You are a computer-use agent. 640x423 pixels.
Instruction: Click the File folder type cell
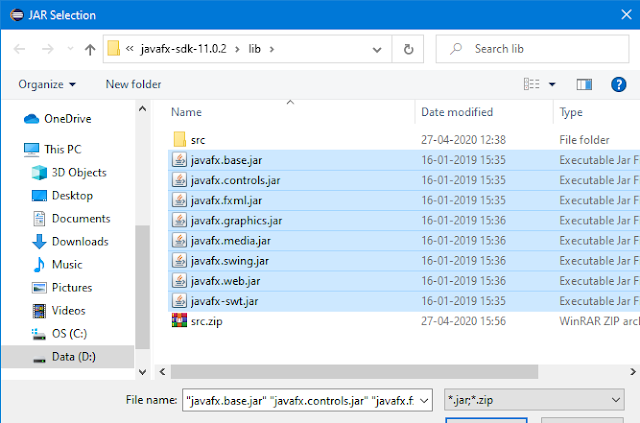[584, 140]
